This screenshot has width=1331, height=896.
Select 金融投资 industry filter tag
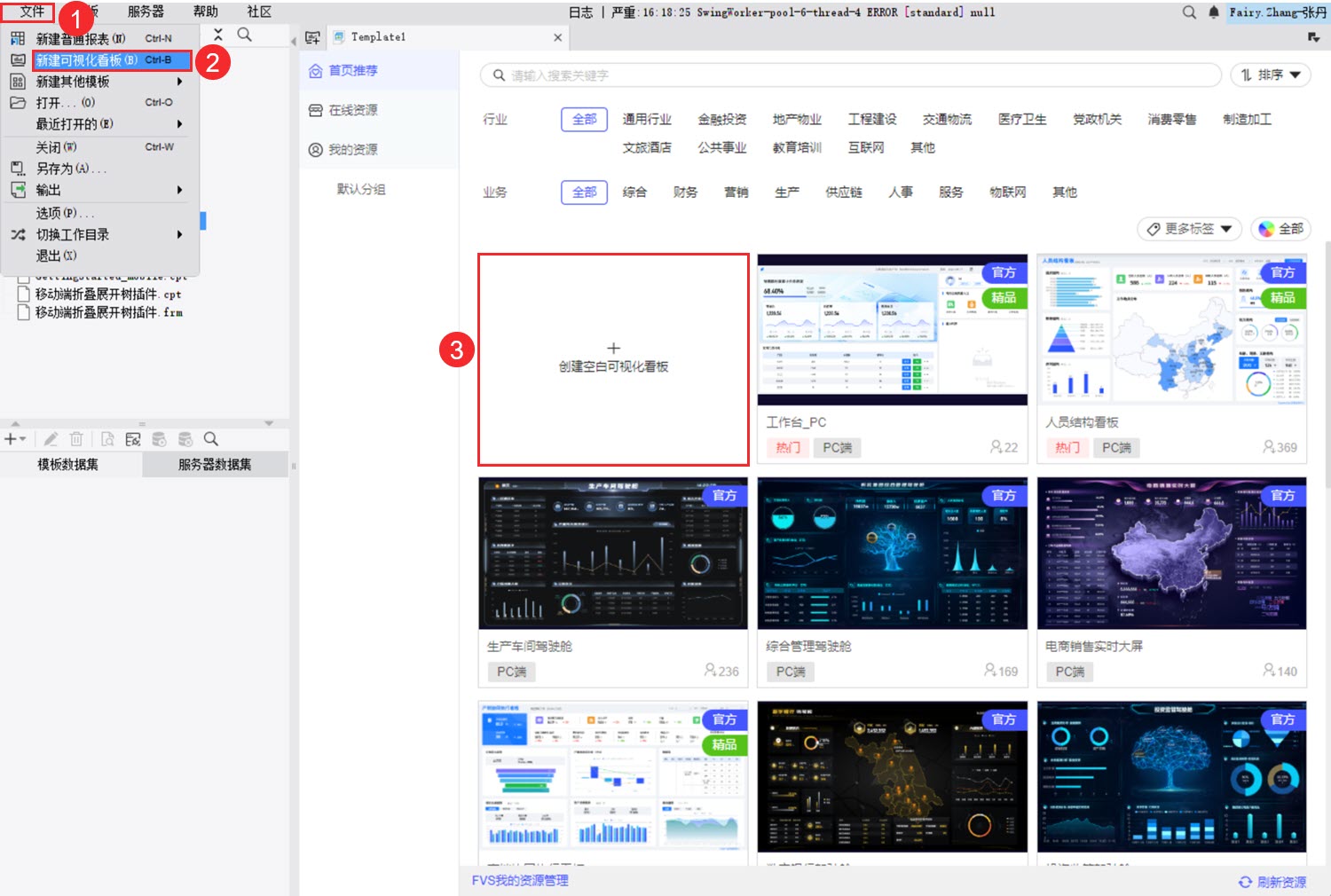coord(721,120)
